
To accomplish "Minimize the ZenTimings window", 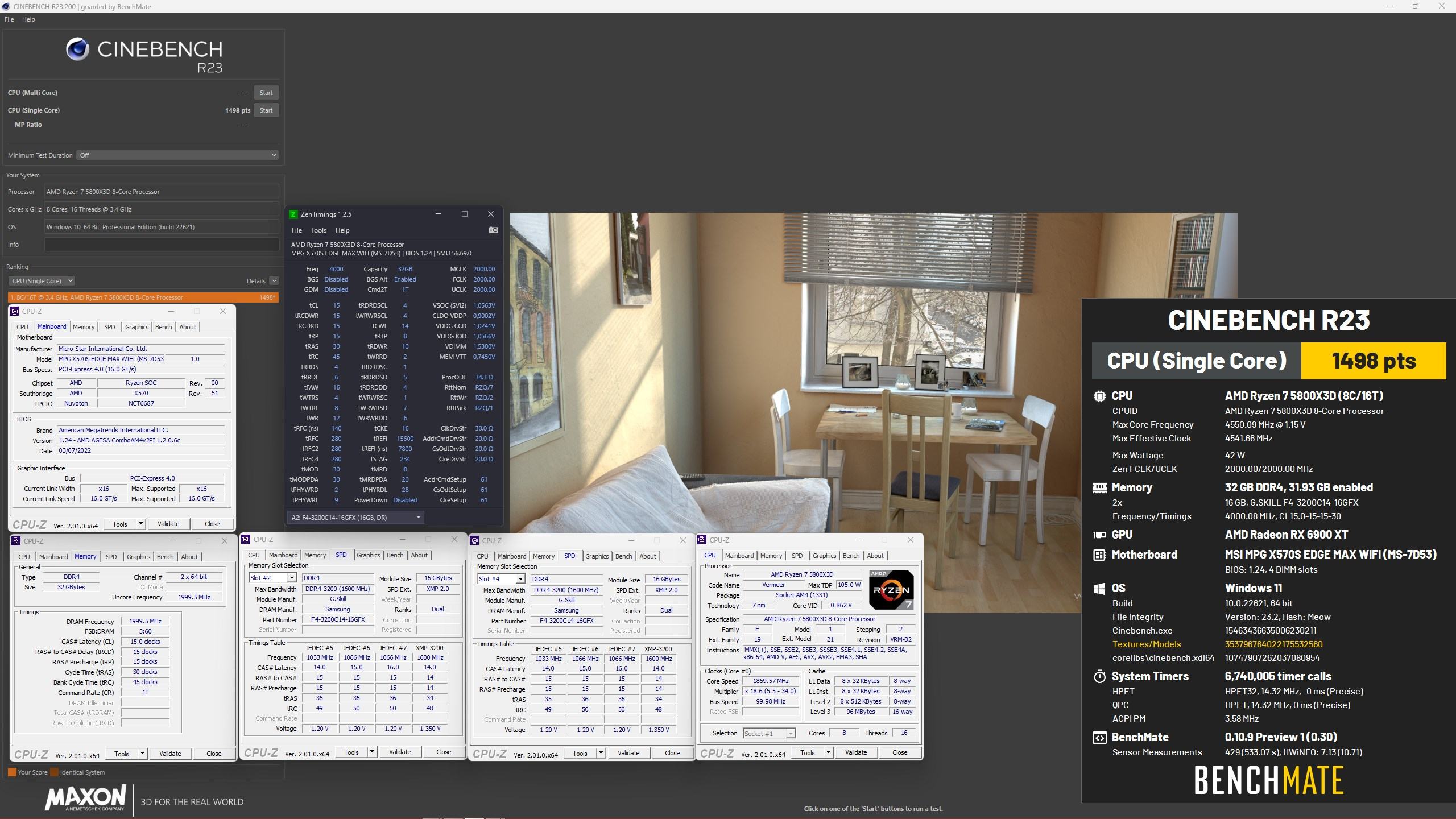I will coord(438,214).
